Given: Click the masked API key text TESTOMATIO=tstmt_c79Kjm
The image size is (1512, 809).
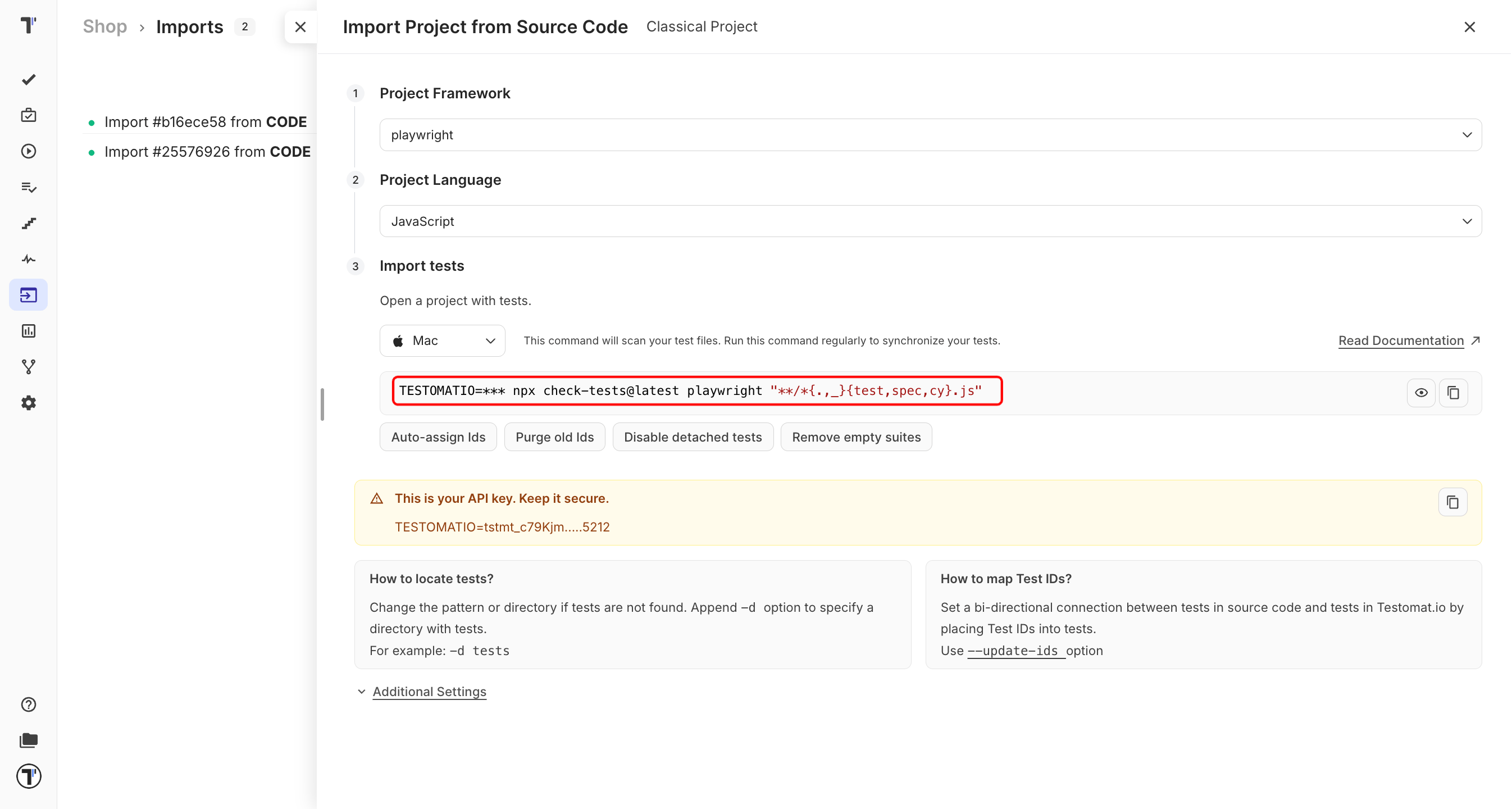Looking at the screenshot, I should 502,526.
